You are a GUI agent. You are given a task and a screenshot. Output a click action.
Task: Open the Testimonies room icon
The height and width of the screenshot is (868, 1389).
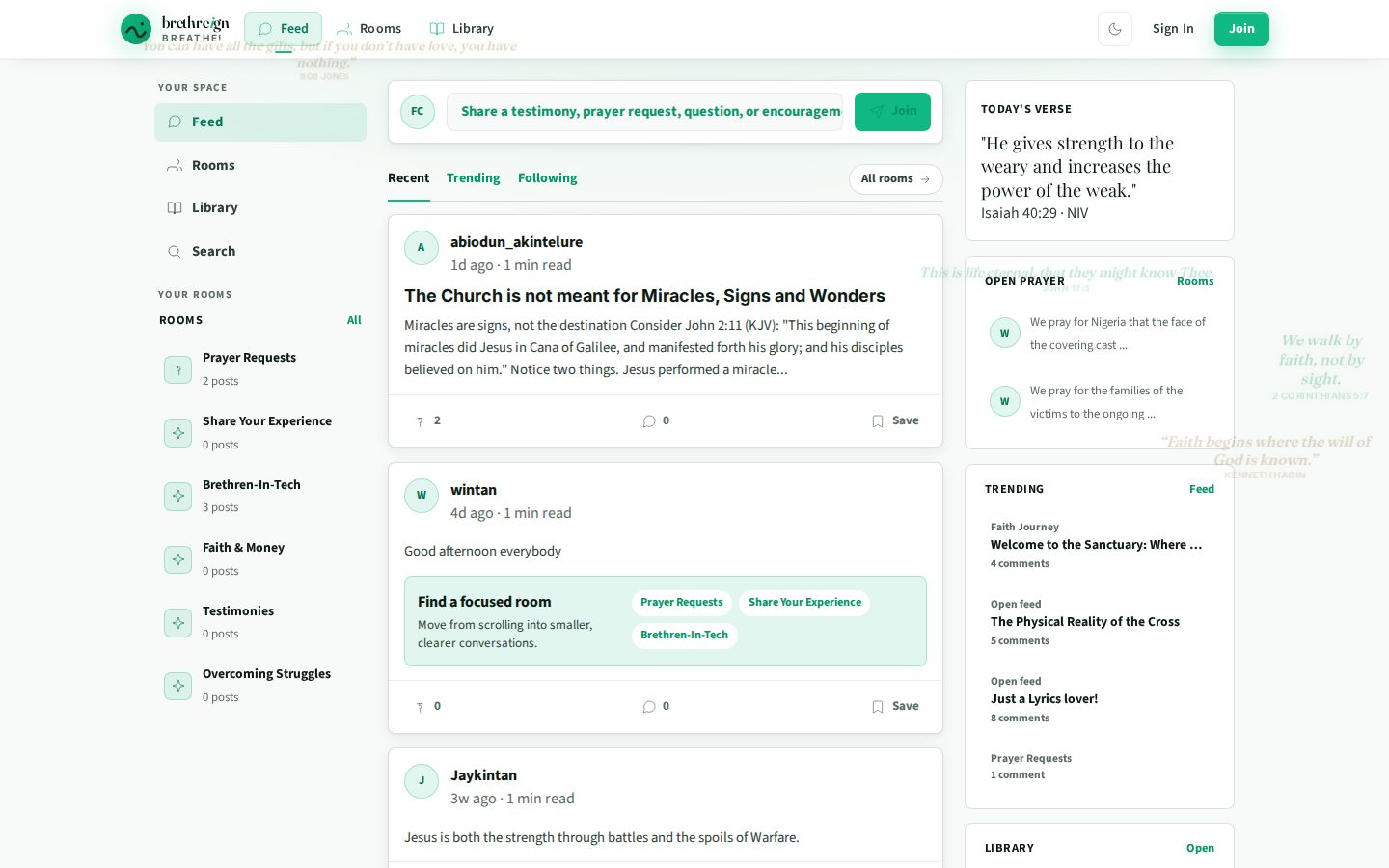178,623
